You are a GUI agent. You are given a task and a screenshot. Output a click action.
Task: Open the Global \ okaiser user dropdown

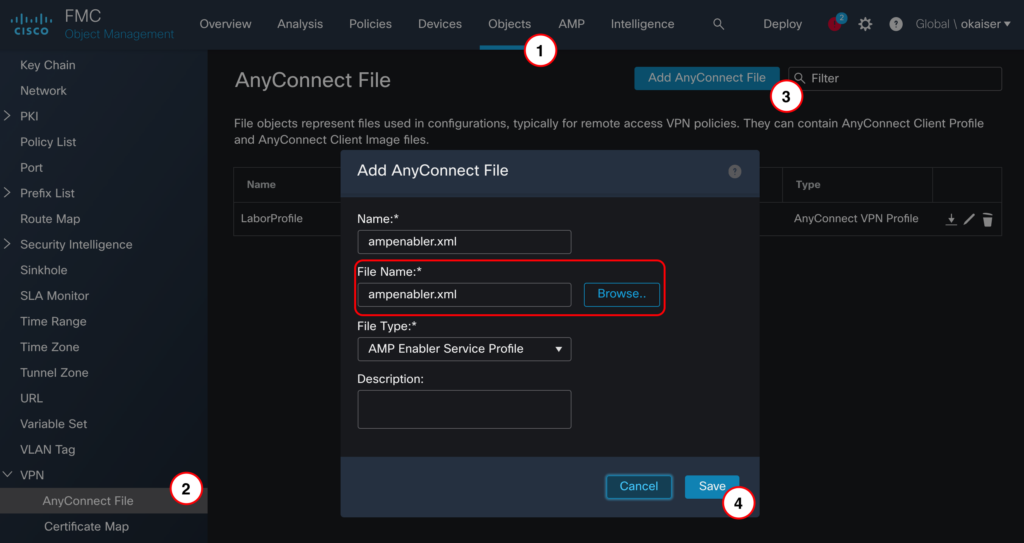click(x=963, y=24)
